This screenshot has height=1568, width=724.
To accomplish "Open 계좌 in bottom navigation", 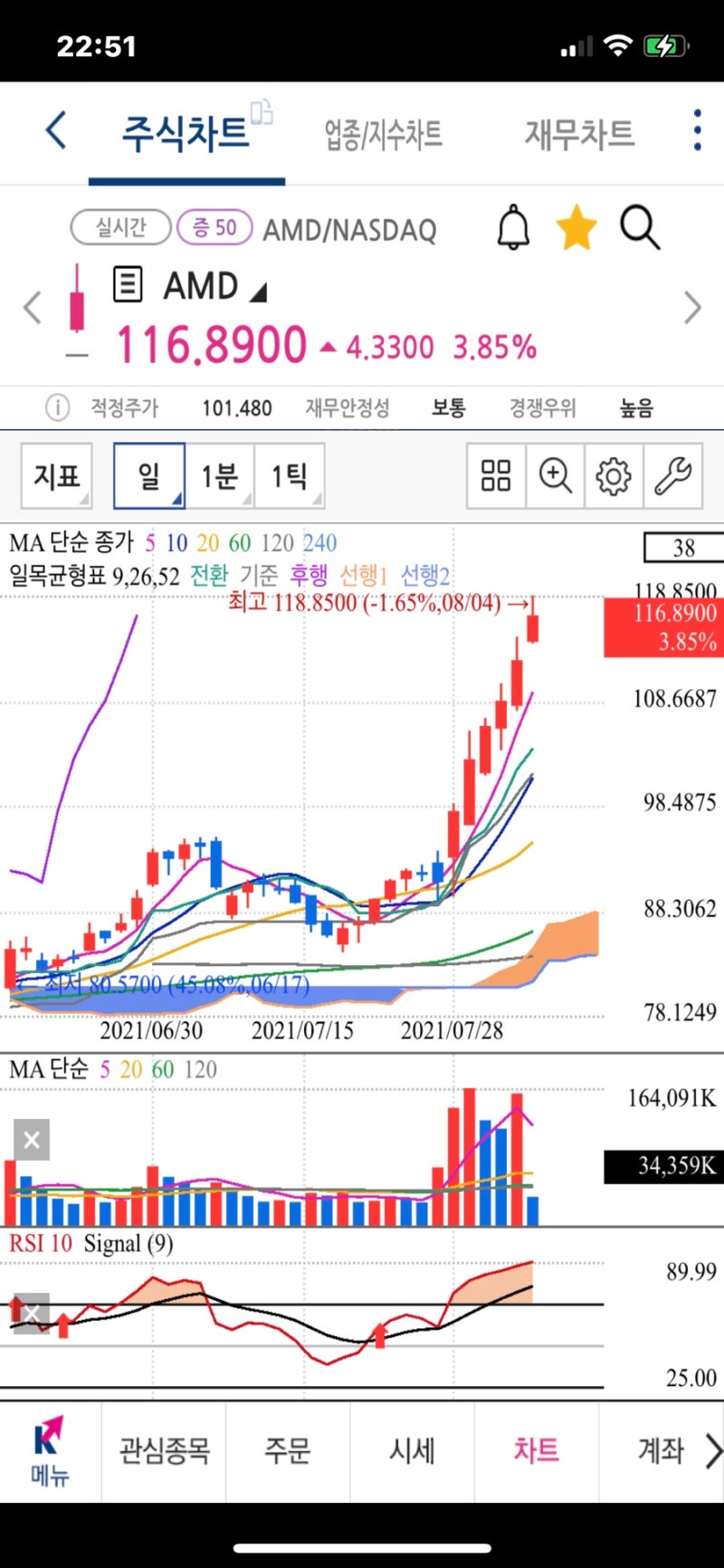I will coord(661,1451).
